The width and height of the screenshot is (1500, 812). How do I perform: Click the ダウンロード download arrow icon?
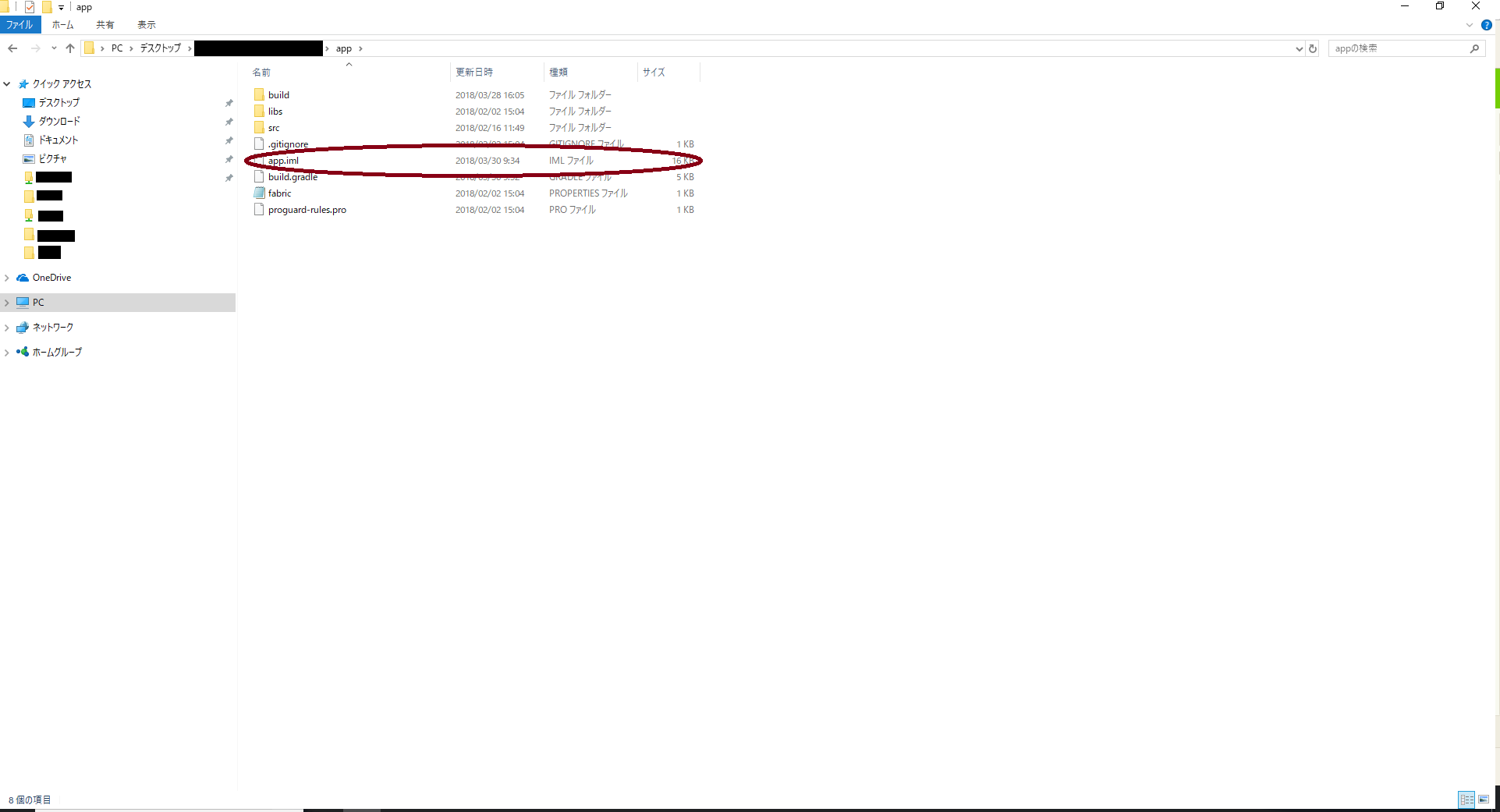tap(29, 121)
